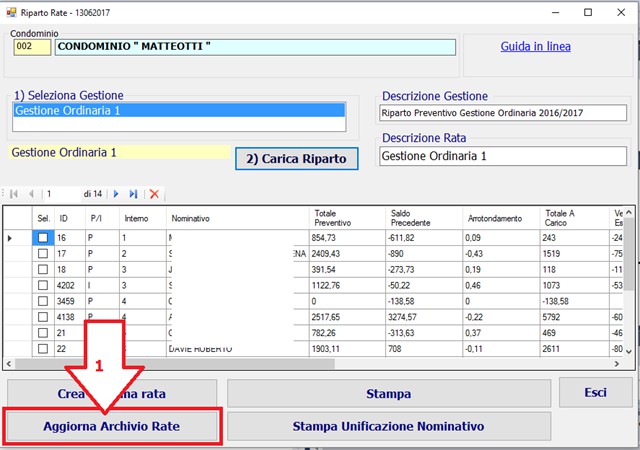This screenshot has width=640, height=450.
Task: Click cell value -138,58 under Saldo Precedente
Action: click(424, 301)
